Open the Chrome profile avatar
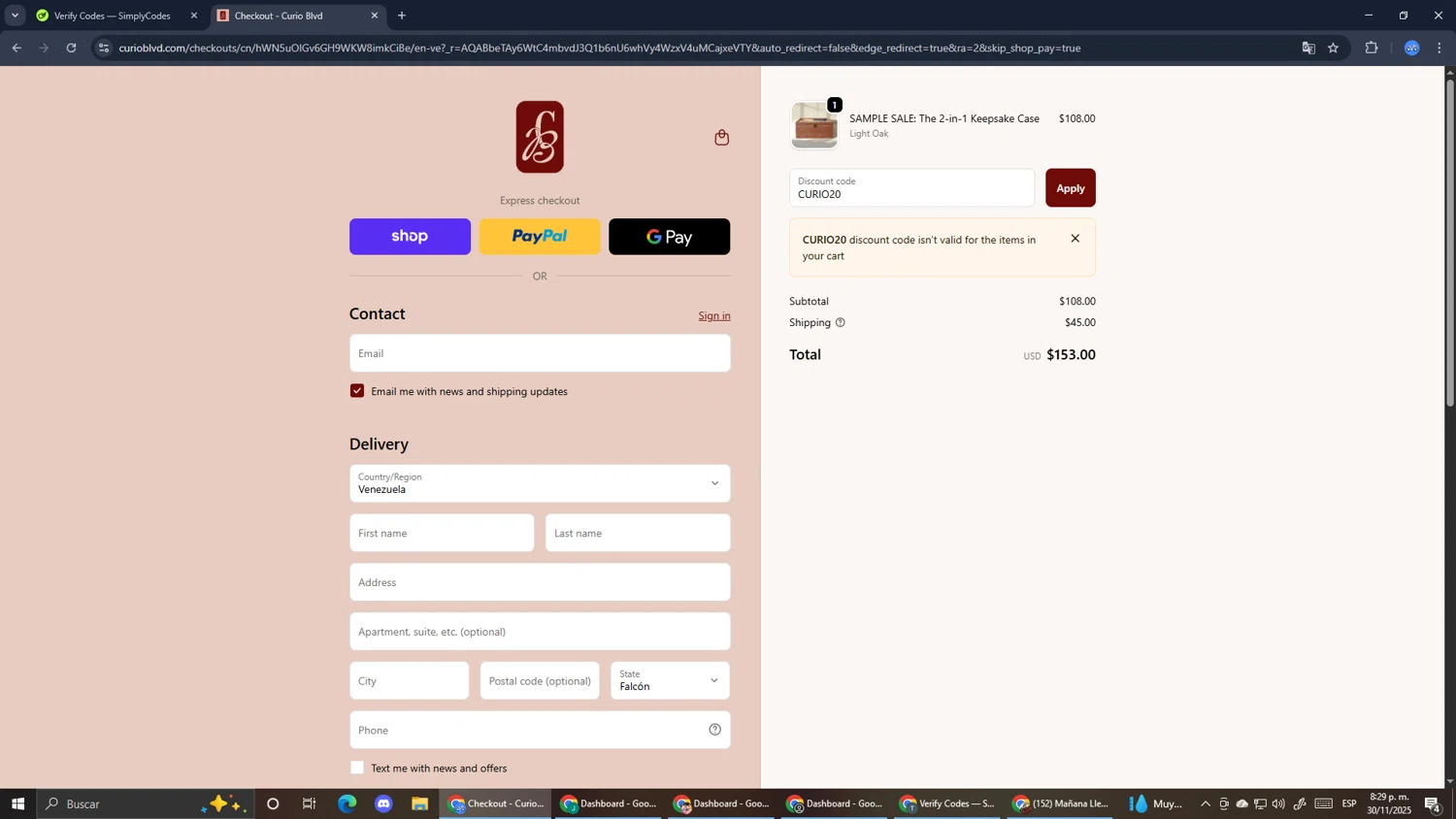Image resolution: width=1456 pixels, height=819 pixels. click(x=1411, y=48)
